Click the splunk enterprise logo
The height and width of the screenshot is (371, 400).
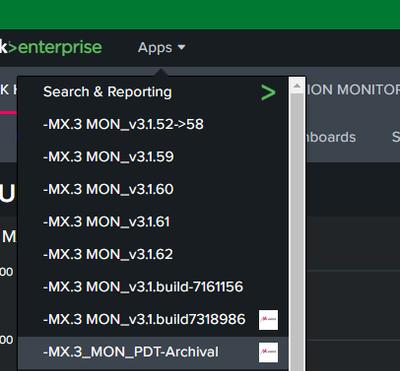[51, 48]
